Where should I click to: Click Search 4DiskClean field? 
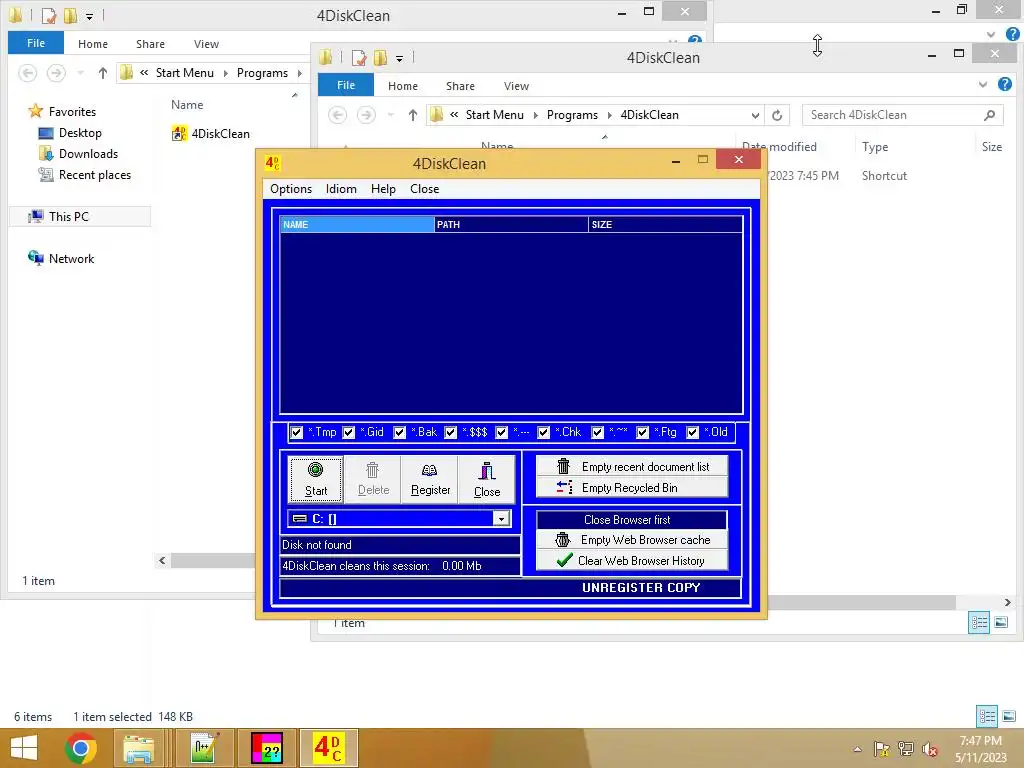pos(903,115)
